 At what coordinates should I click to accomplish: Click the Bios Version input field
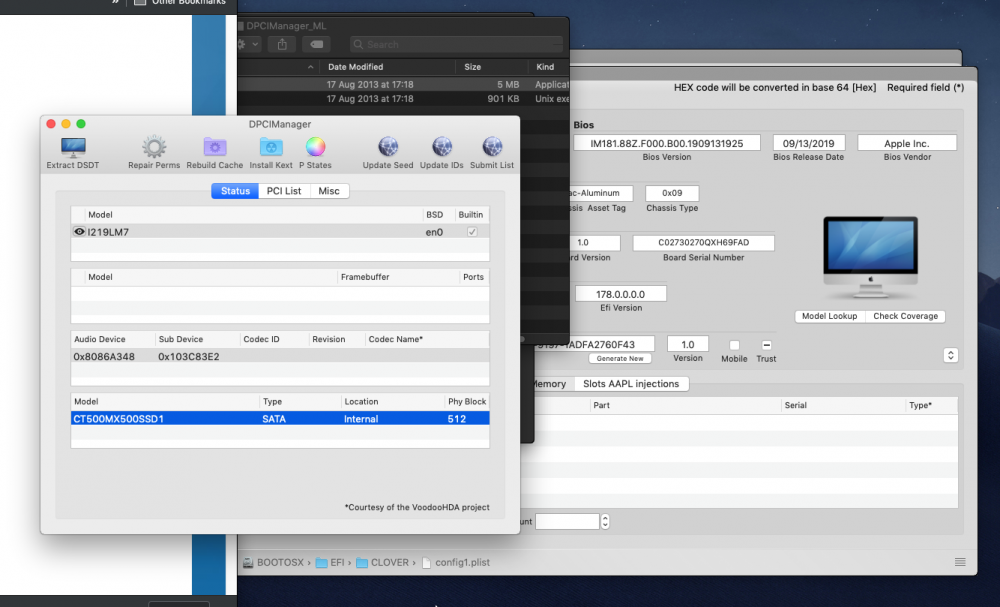coord(666,143)
